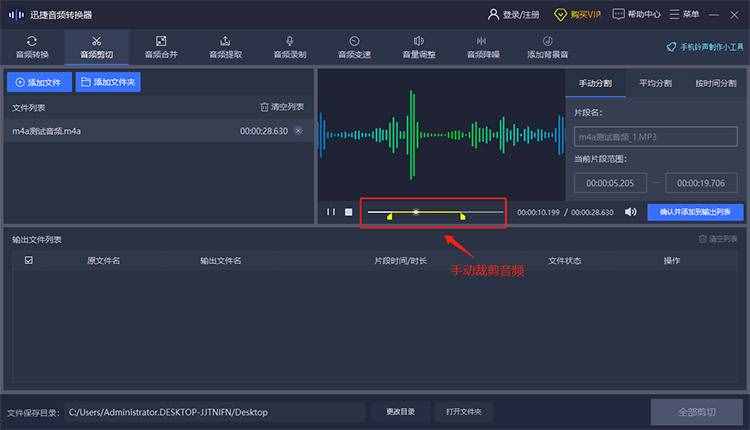Click the 片段时间/时长 column header

coord(400,261)
